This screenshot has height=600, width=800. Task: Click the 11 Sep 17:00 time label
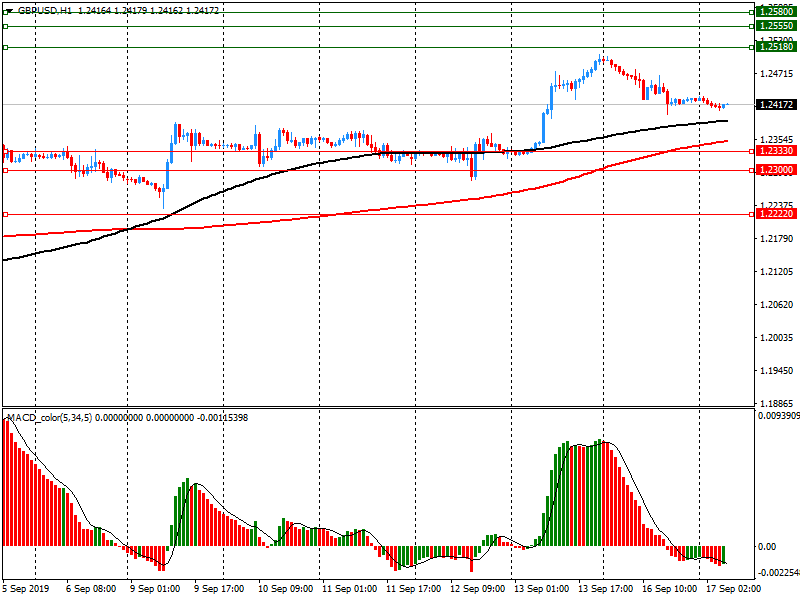point(414,589)
